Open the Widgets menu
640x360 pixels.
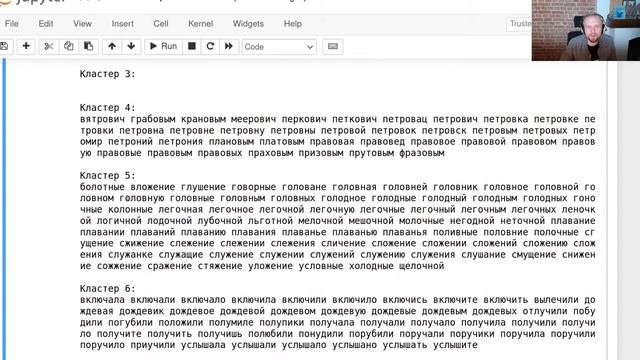[248, 24]
